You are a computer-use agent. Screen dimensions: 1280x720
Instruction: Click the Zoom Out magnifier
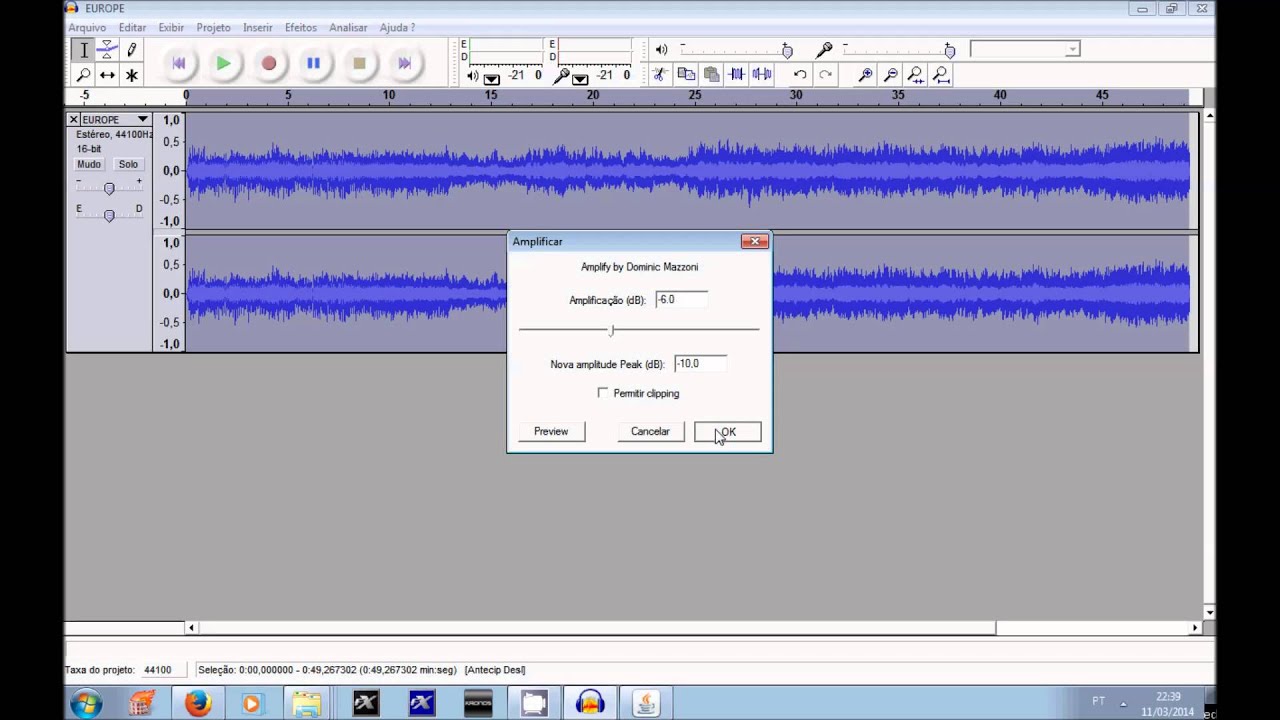[x=891, y=75]
